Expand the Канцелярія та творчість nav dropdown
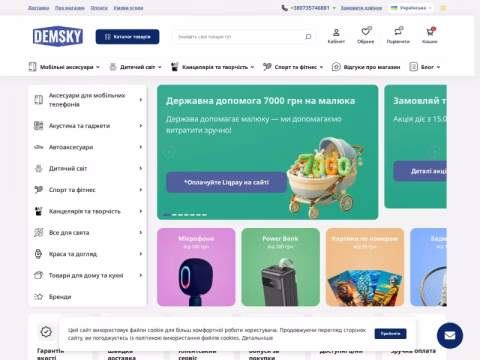The width and height of the screenshot is (480, 360). click(252, 67)
